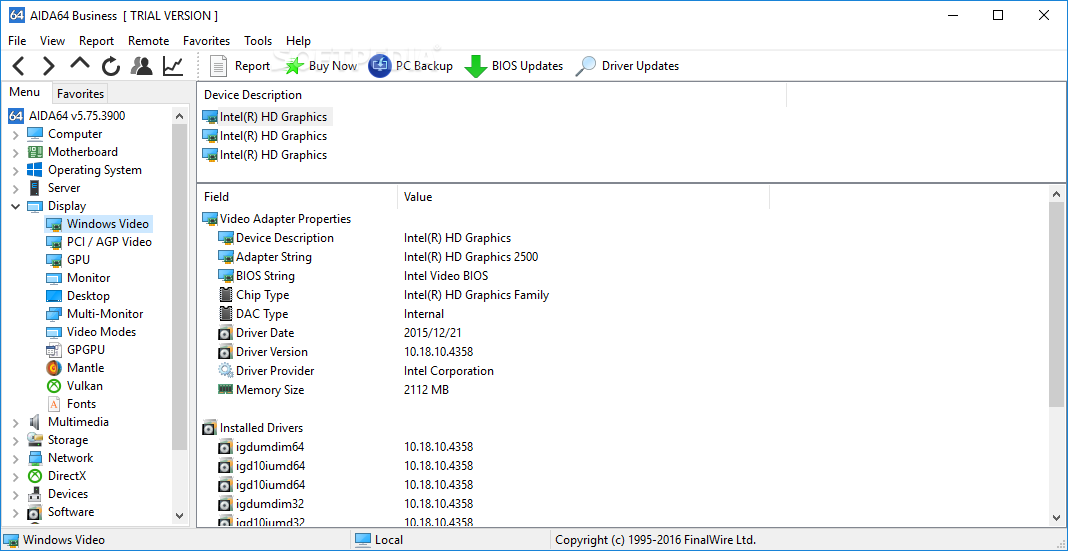Viewport: 1068px width, 551px height.
Task: Open PC Backup from toolbar
Action: [411, 66]
